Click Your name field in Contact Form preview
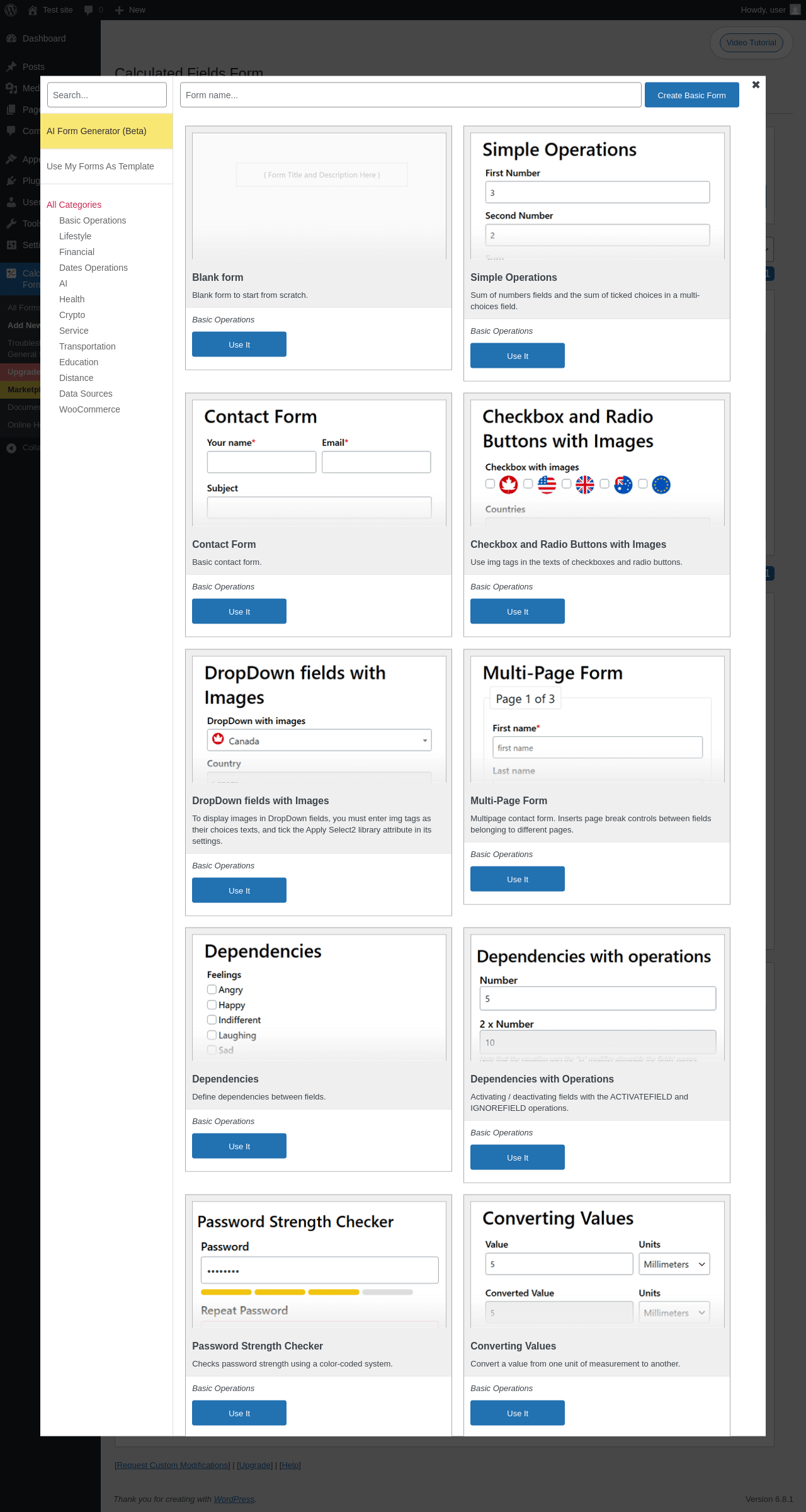806x1512 pixels. 261,462
